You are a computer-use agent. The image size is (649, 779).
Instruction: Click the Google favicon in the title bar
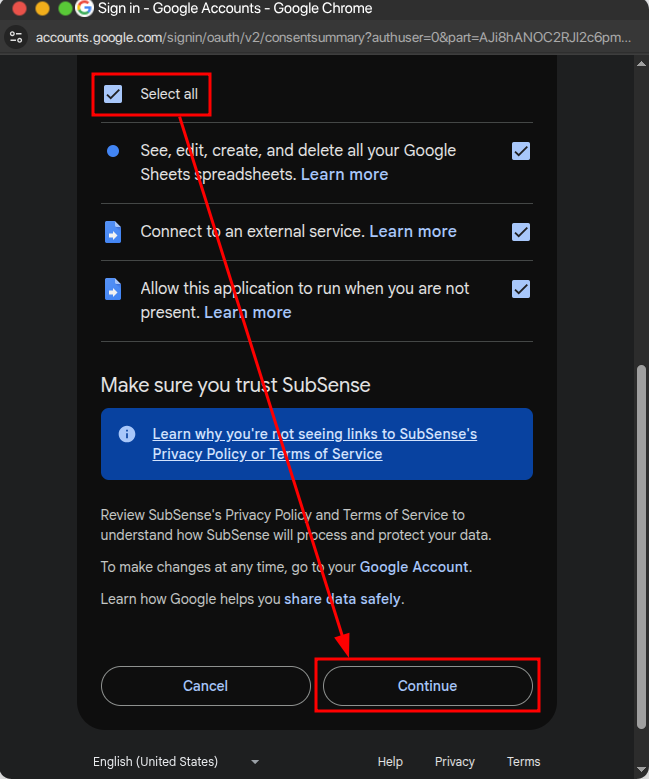point(85,9)
